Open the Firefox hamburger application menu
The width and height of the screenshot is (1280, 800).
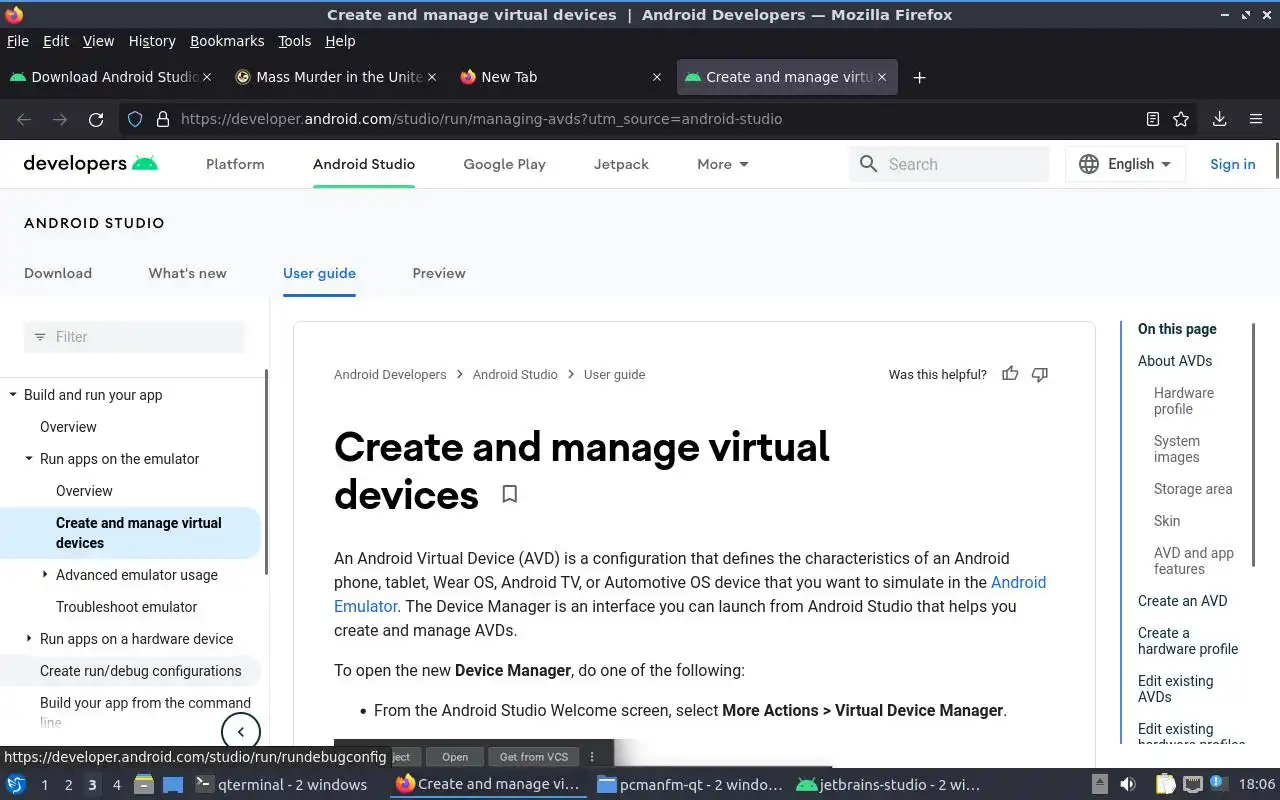tap(1256, 119)
